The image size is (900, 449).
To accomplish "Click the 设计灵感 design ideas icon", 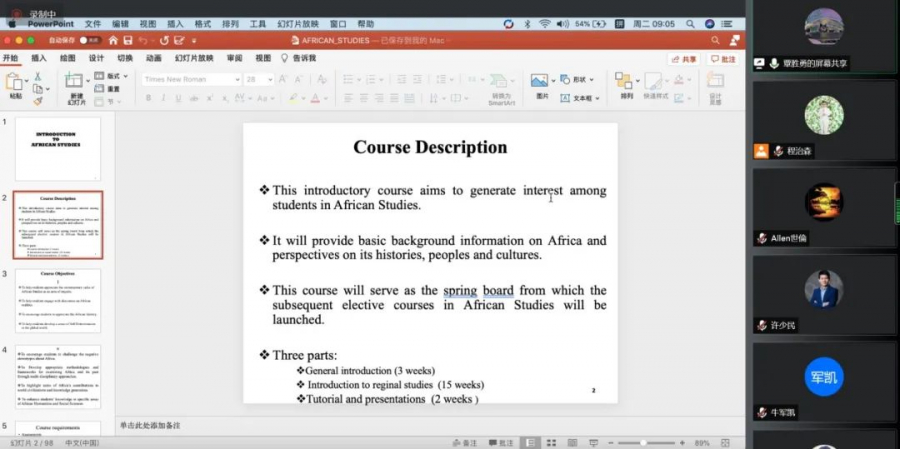I will pyautogui.click(x=715, y=82).
